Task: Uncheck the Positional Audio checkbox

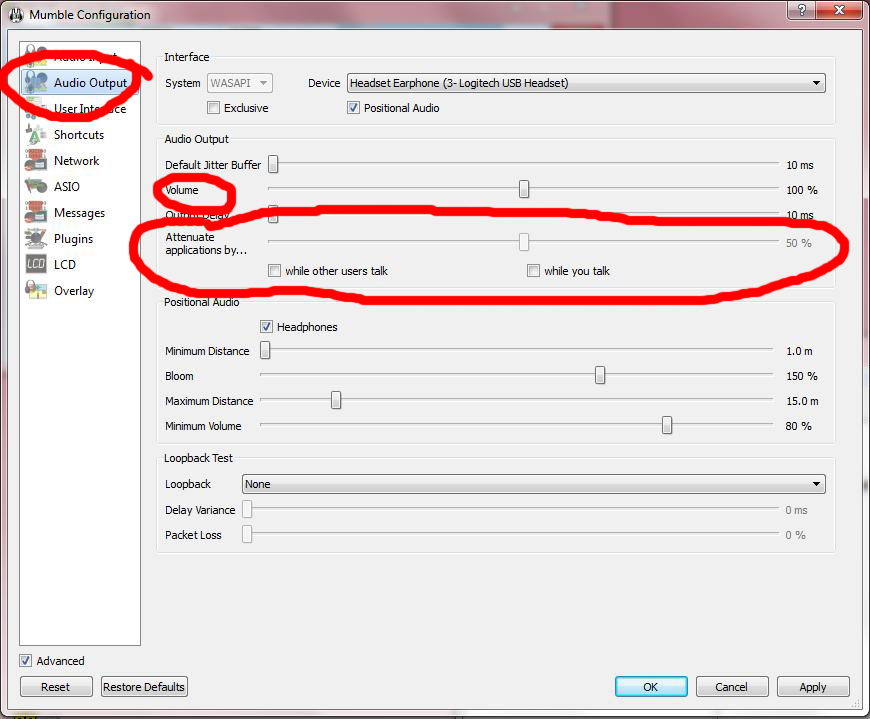Action: point(354,108)
